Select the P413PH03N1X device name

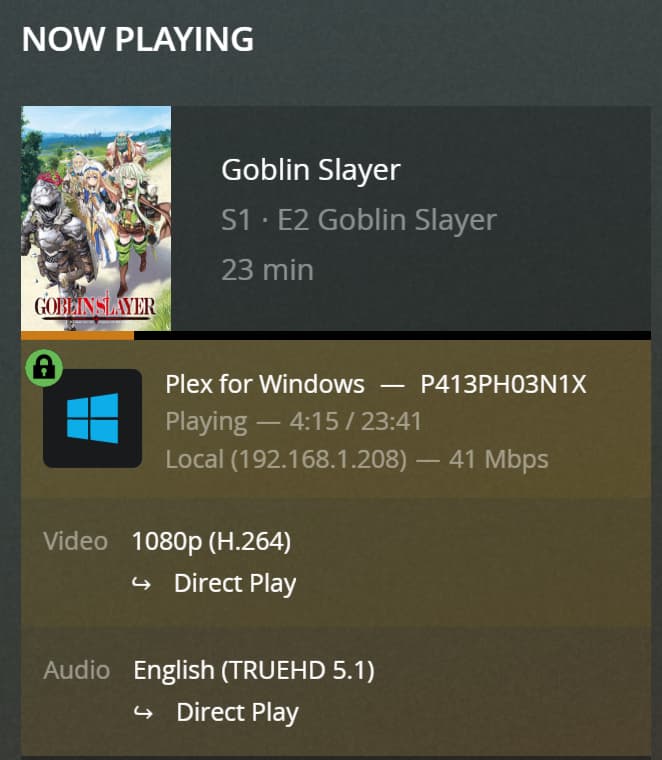tap(502, 384)
